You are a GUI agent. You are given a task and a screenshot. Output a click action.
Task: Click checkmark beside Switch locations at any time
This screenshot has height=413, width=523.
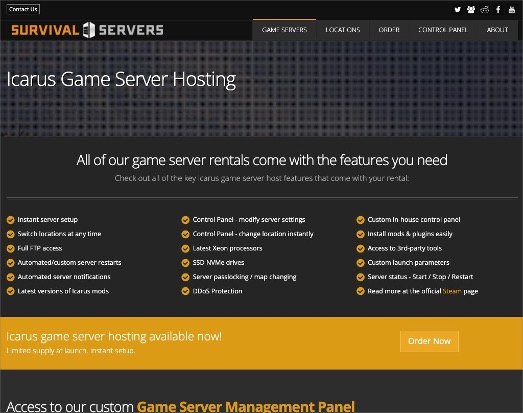[11, 234]
